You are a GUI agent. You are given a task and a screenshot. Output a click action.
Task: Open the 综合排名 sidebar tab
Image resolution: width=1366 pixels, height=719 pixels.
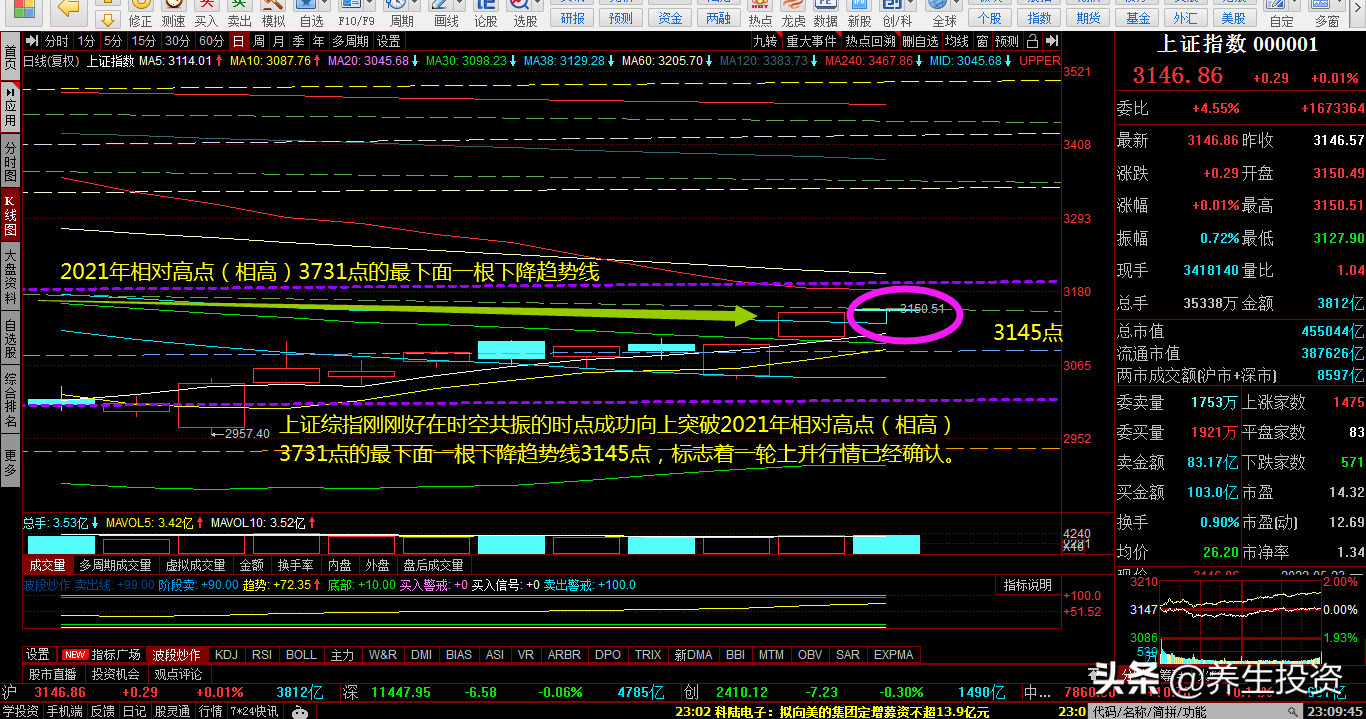[x=10, y=399]
